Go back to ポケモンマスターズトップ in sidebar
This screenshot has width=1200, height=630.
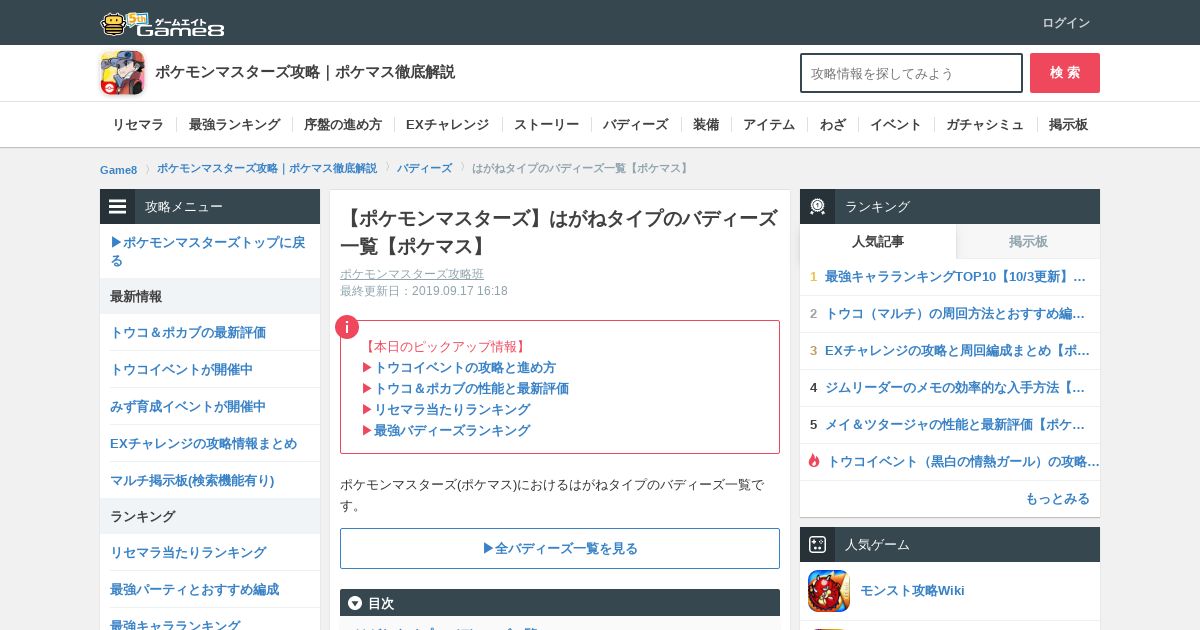pyautogui.click(x=210, y=251)
